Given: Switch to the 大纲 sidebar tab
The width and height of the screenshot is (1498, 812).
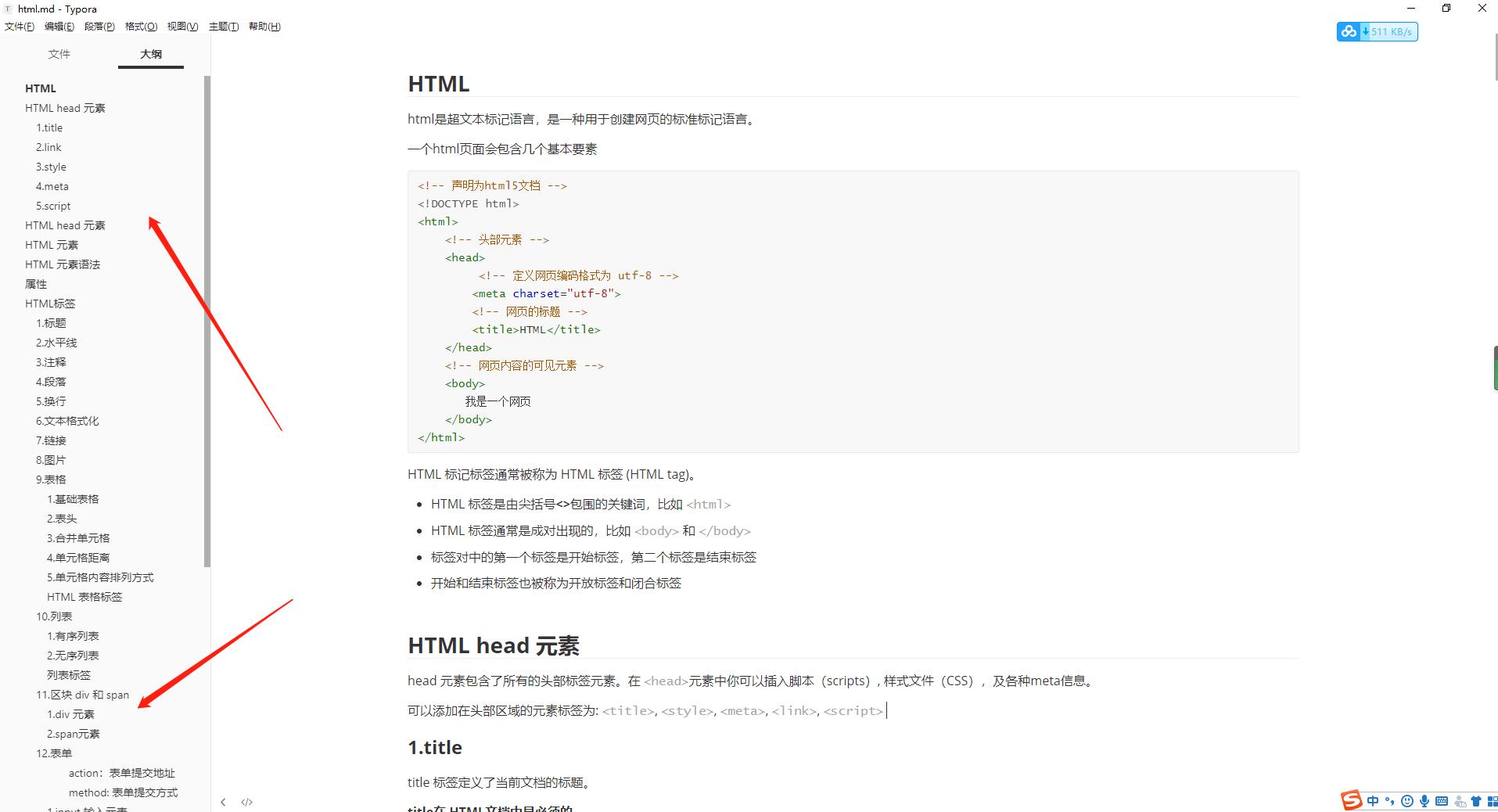Looking at the screenshot, I should click(x=151, y=54).
